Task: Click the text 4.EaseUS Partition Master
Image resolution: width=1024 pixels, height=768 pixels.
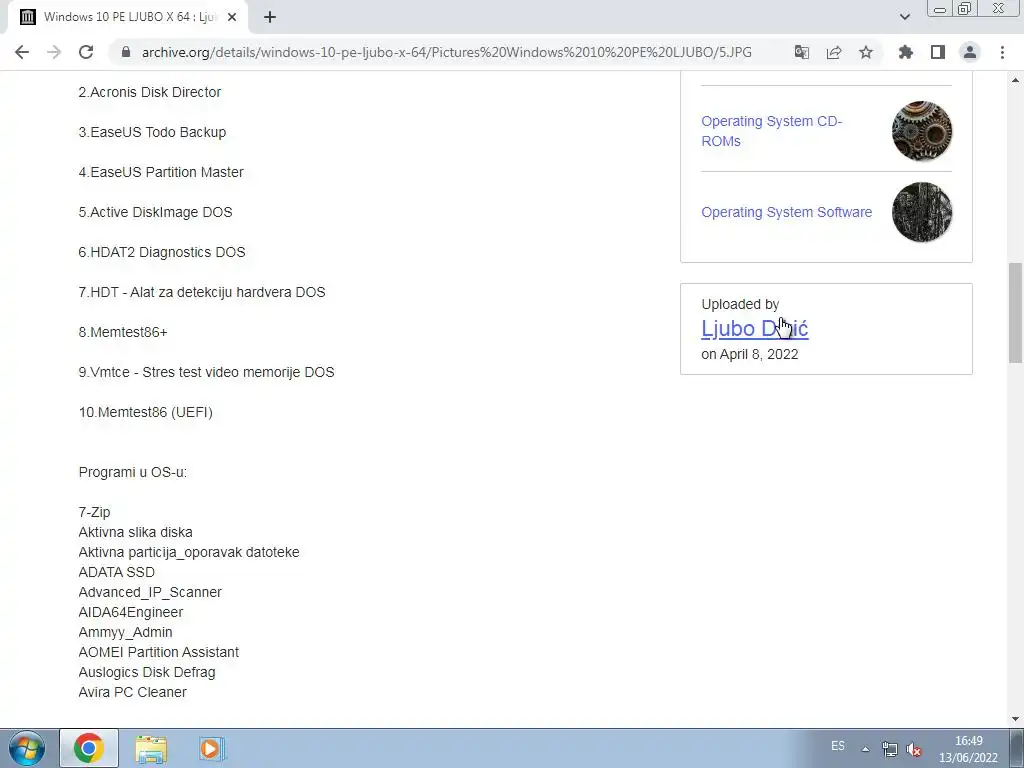Action: coord(161,172)
